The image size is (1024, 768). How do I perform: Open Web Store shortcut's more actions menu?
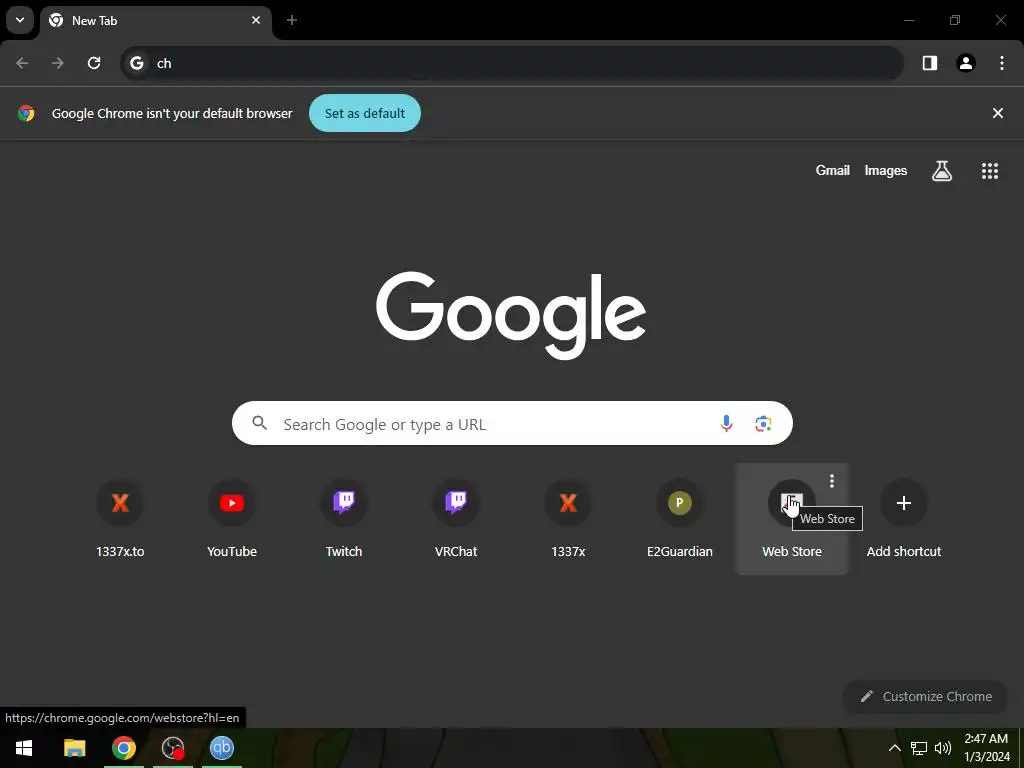pyautogui.click(x=831, y=481)
